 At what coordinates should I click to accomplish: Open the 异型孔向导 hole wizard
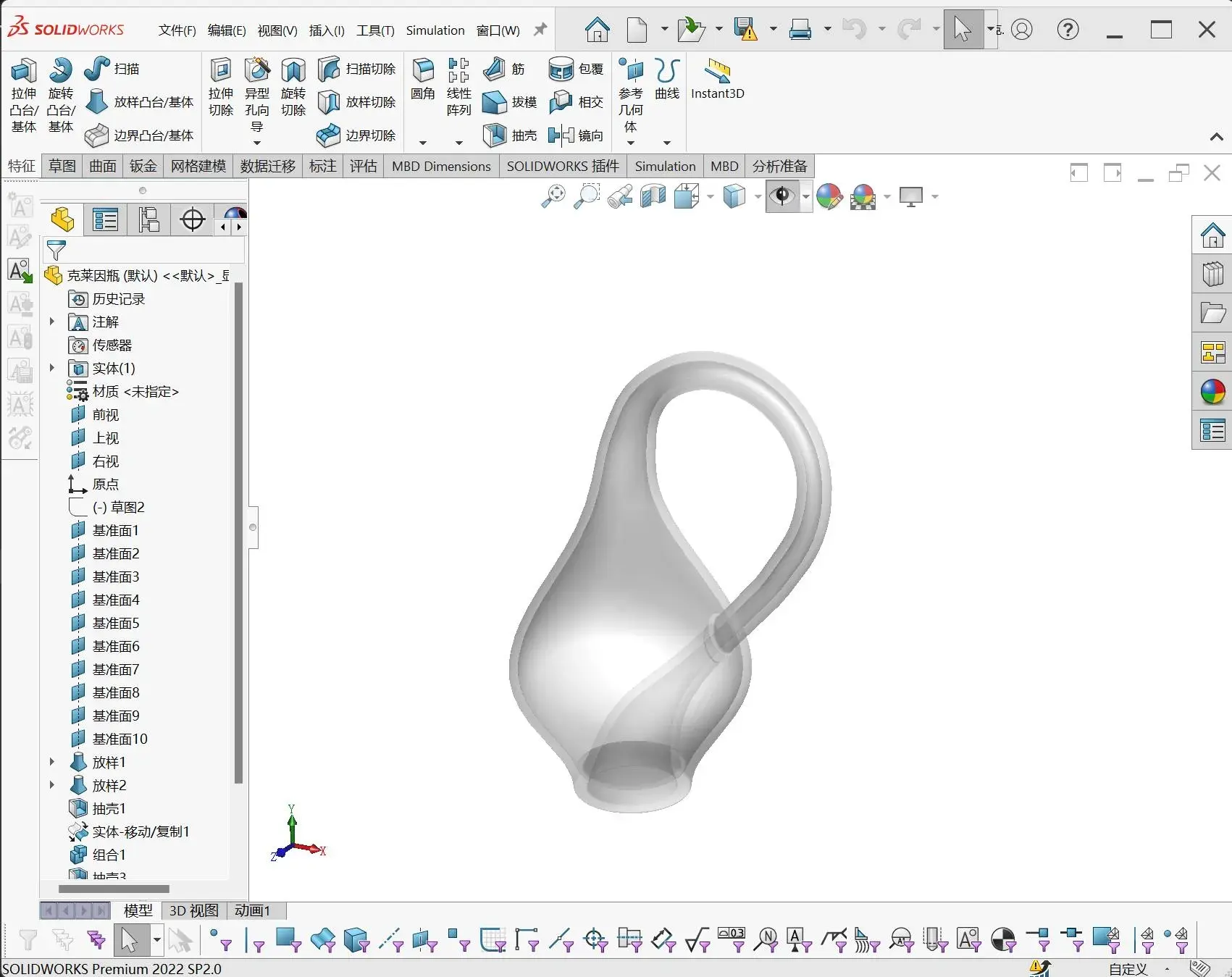point(257,96)
